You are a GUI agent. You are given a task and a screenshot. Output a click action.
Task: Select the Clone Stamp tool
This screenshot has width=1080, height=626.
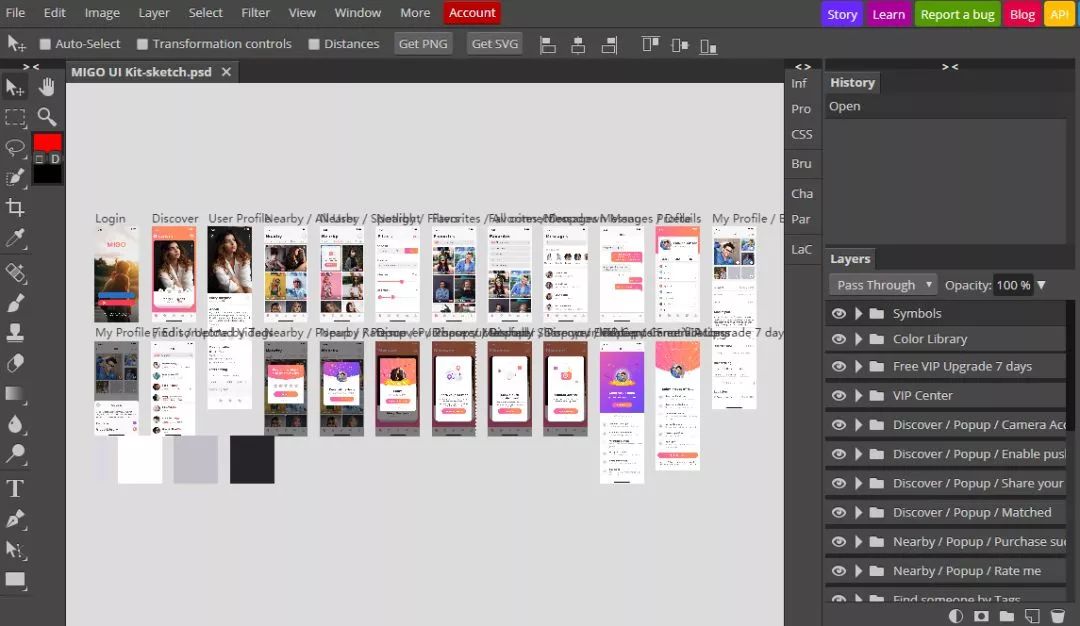[14, 333]
